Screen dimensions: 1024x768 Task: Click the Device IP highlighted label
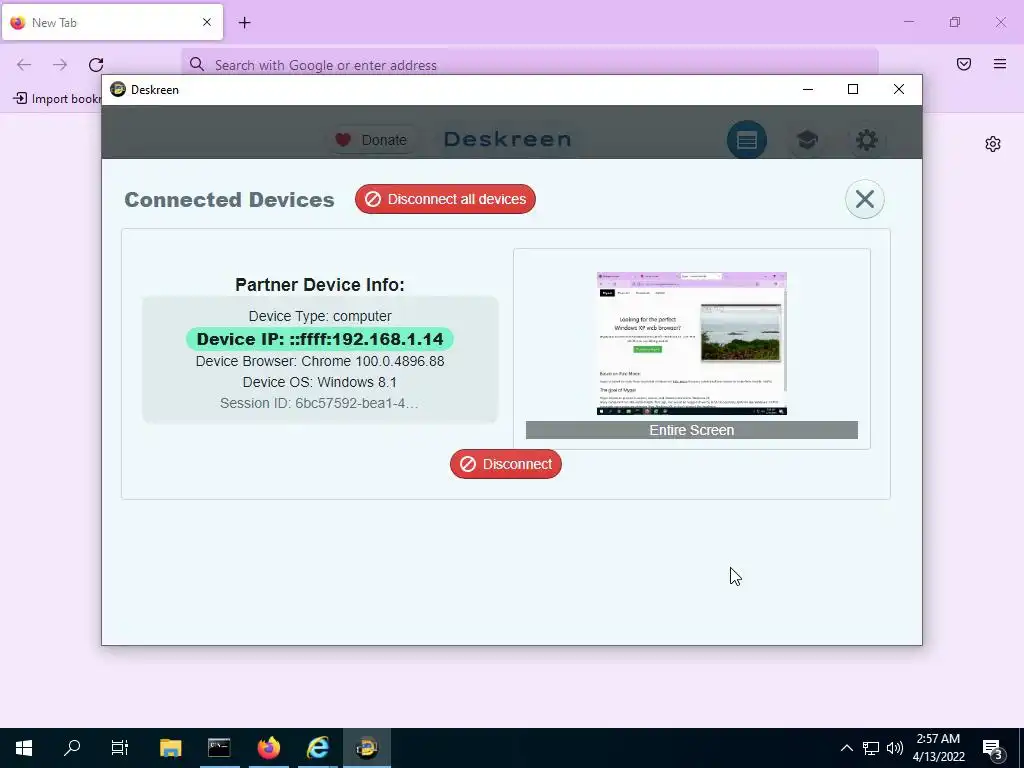click(320, 339)
